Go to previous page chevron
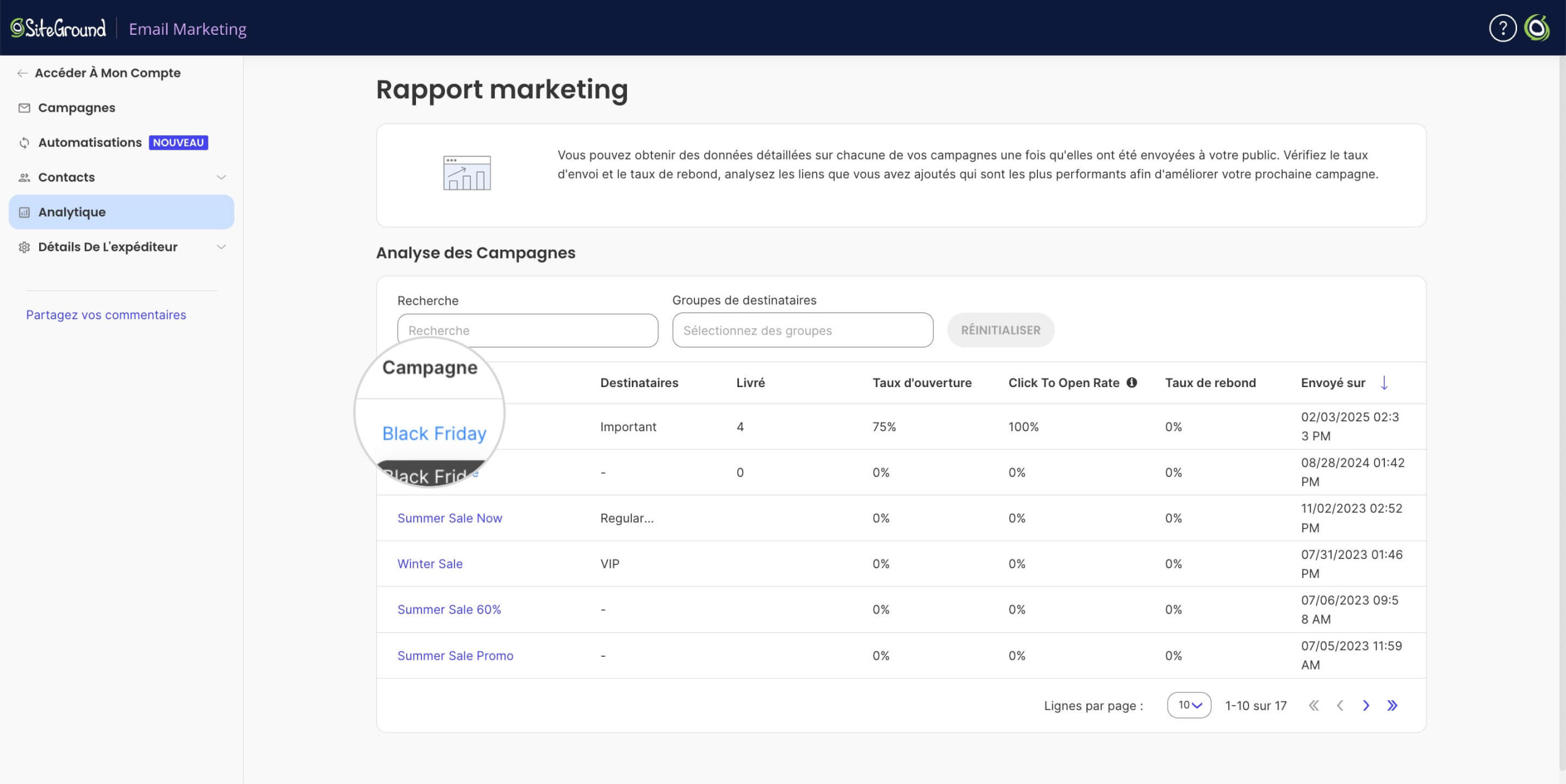This screenshot has height=784, width=1566. click(x=1340, y=706)
